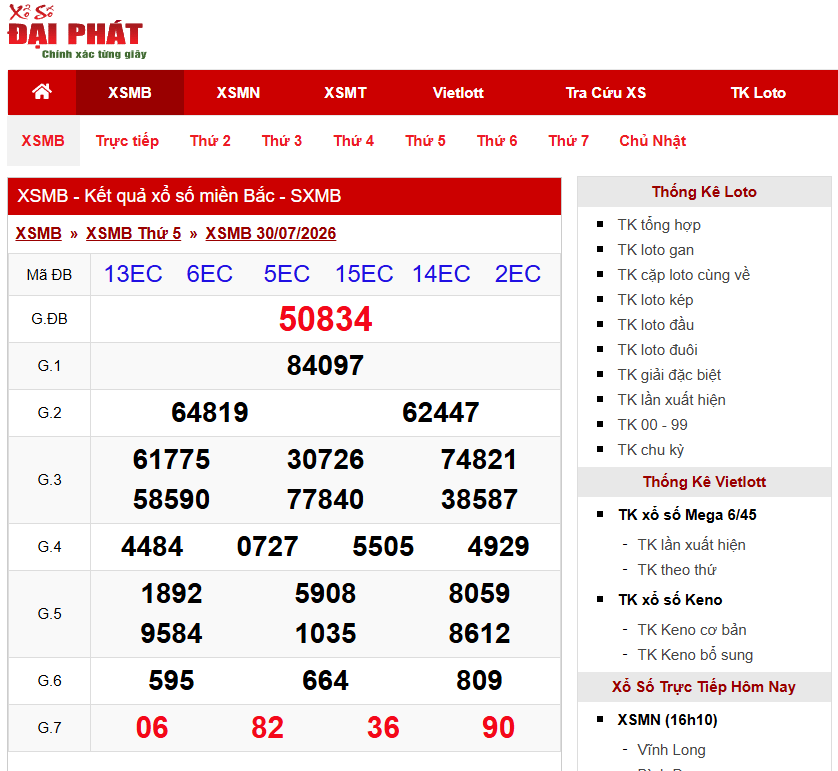Select the Thứ 4 tab
Viewport: 838px width, 771px height.
tap(353, 141)
